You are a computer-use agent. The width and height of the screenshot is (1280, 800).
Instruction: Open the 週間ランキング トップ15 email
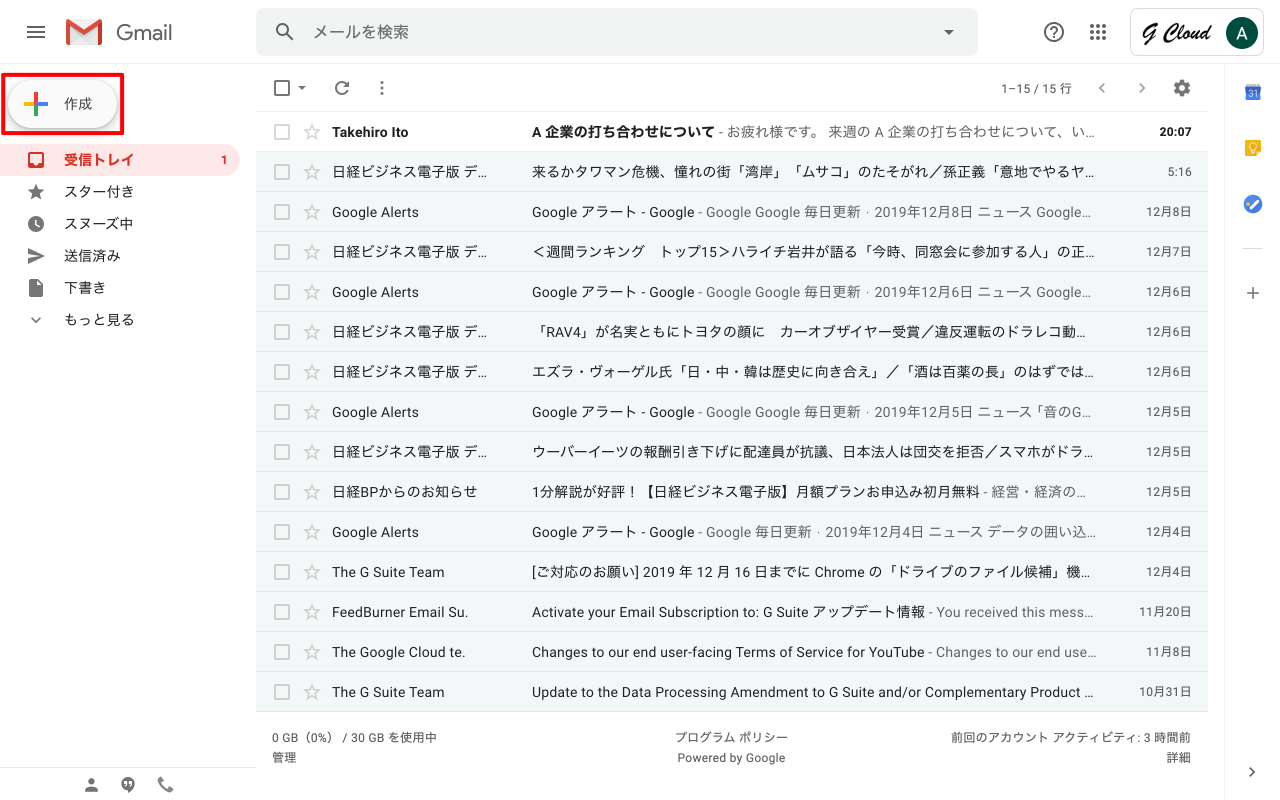point(732,252)
